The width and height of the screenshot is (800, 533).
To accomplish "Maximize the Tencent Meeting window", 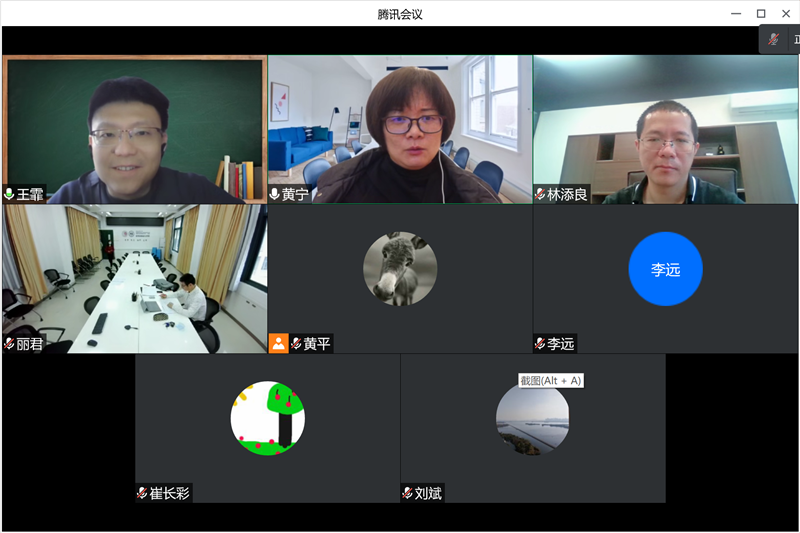I will click(x=760, y=13).
